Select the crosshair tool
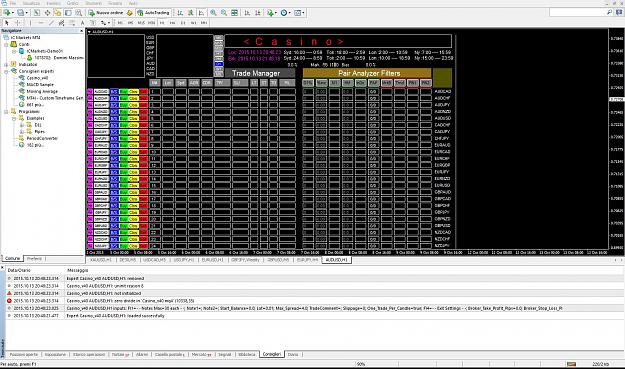 pyautogui.click(x=18, y=23)
